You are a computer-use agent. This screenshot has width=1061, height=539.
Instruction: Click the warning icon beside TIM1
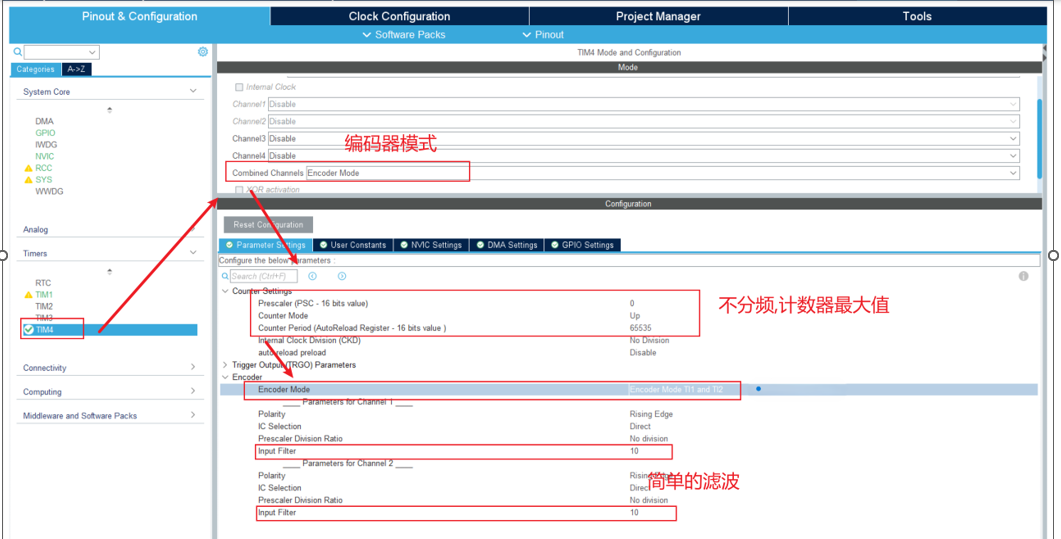(x=28, y=295)
